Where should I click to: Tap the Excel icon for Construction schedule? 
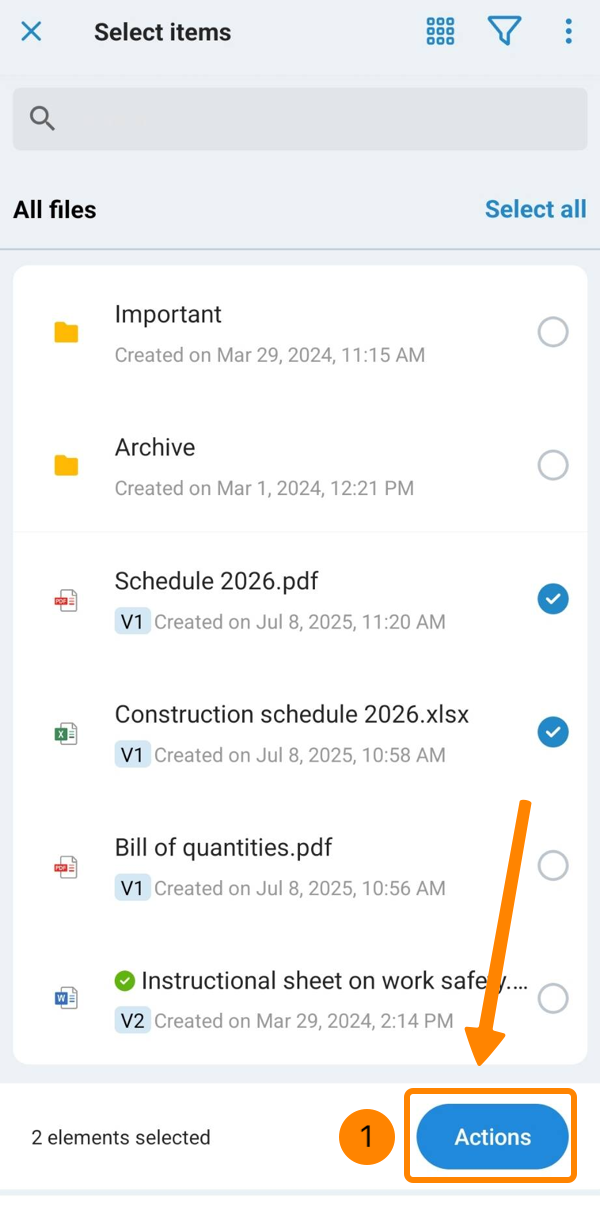click(66, 734)
